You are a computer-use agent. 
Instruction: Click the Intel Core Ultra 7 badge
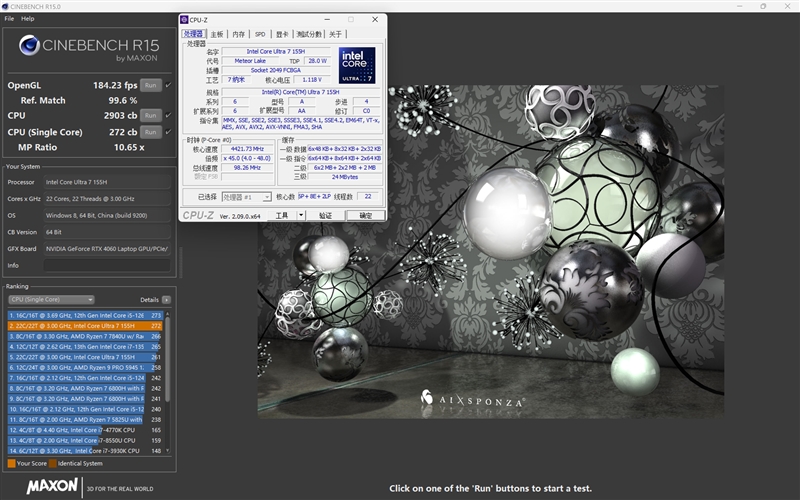[357, 65]
